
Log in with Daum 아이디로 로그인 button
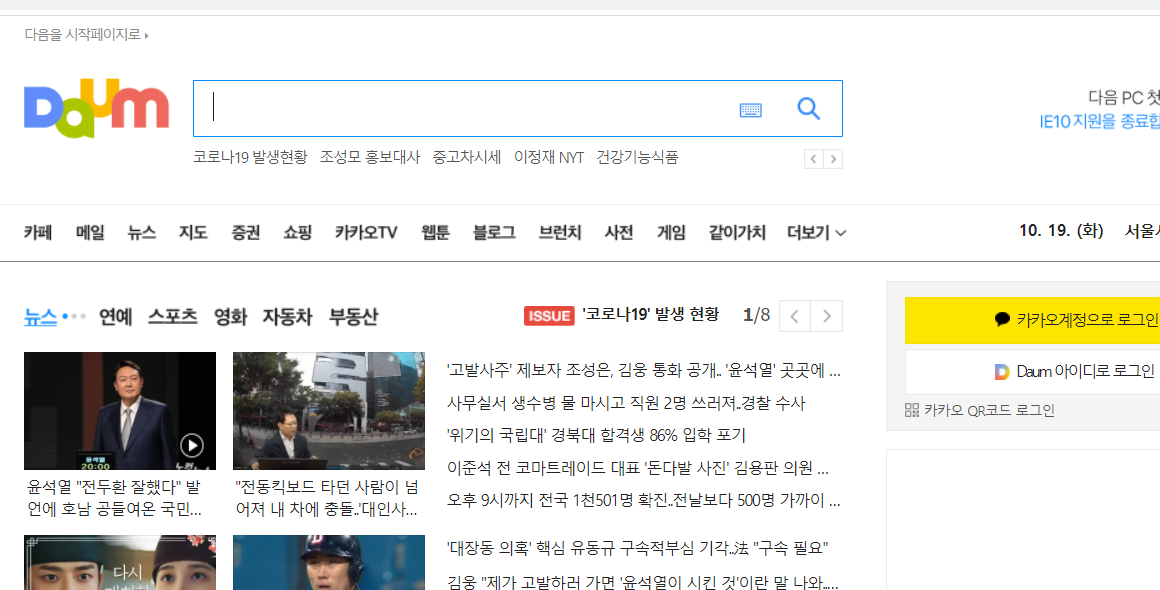1032,371
